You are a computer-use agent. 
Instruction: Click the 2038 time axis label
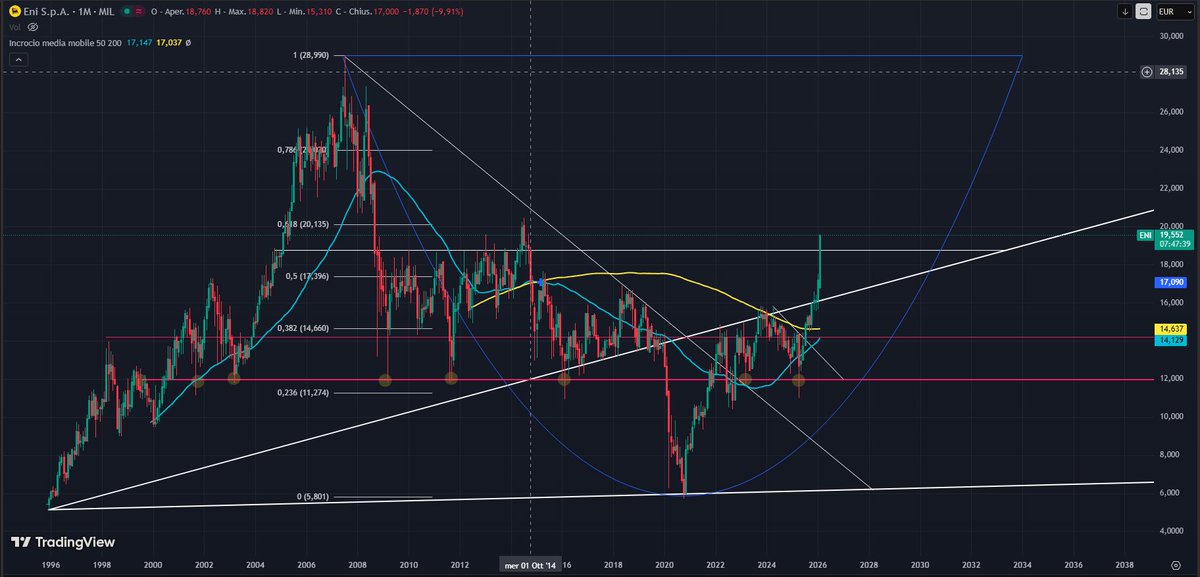[1125, 565]
